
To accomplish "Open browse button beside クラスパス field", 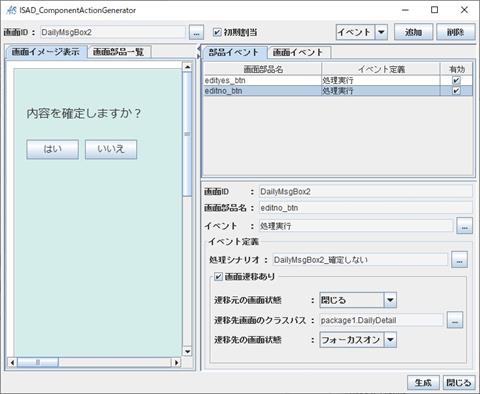I will (455, 320).
